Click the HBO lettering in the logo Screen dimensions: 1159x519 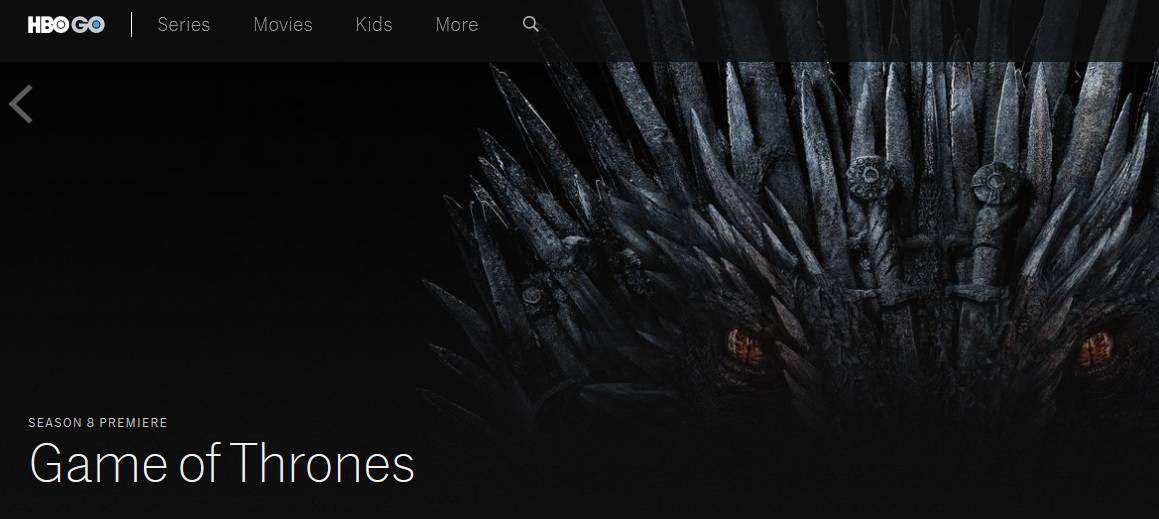tap(49, 25)
